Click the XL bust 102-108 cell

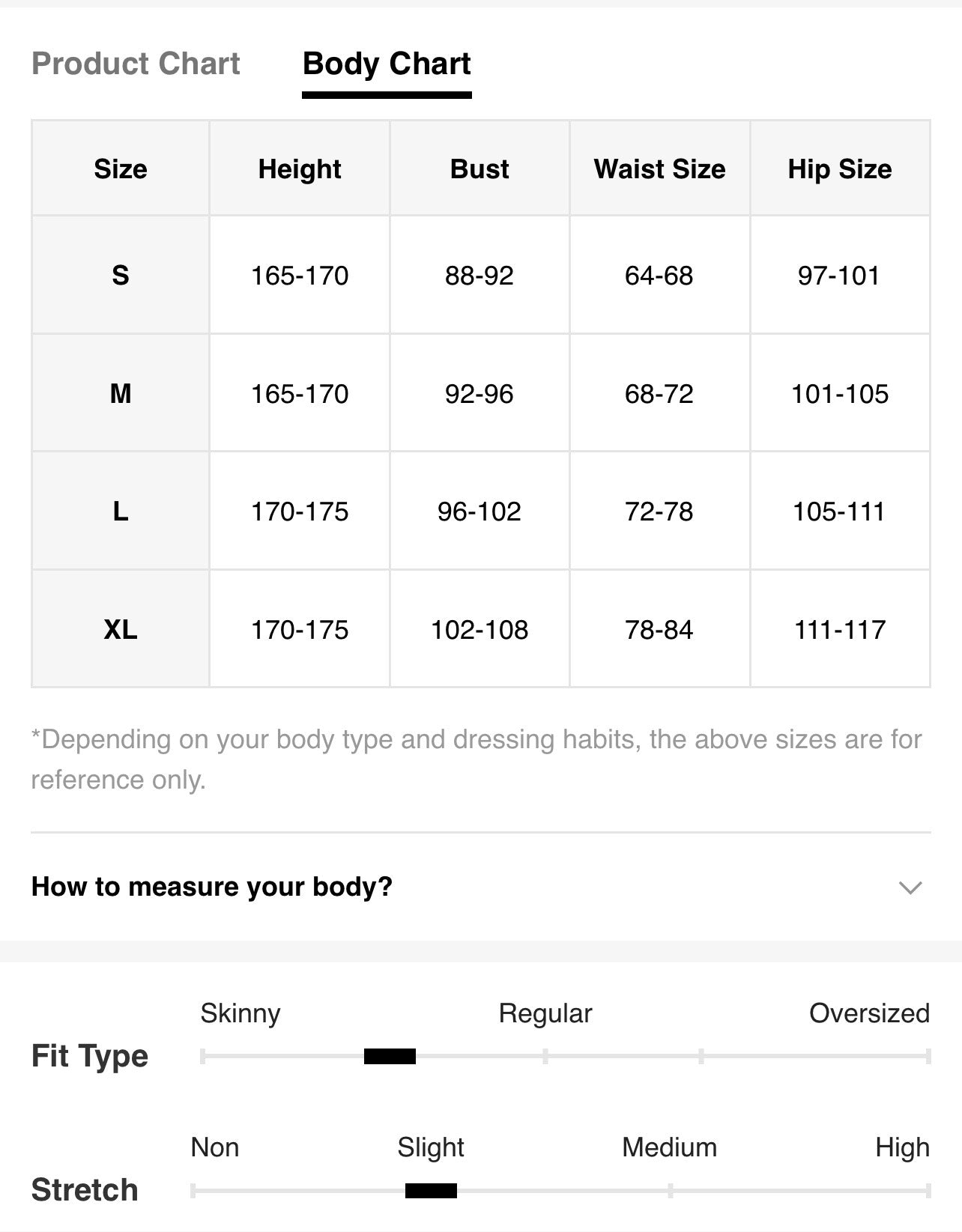click(x=480, y=629)
